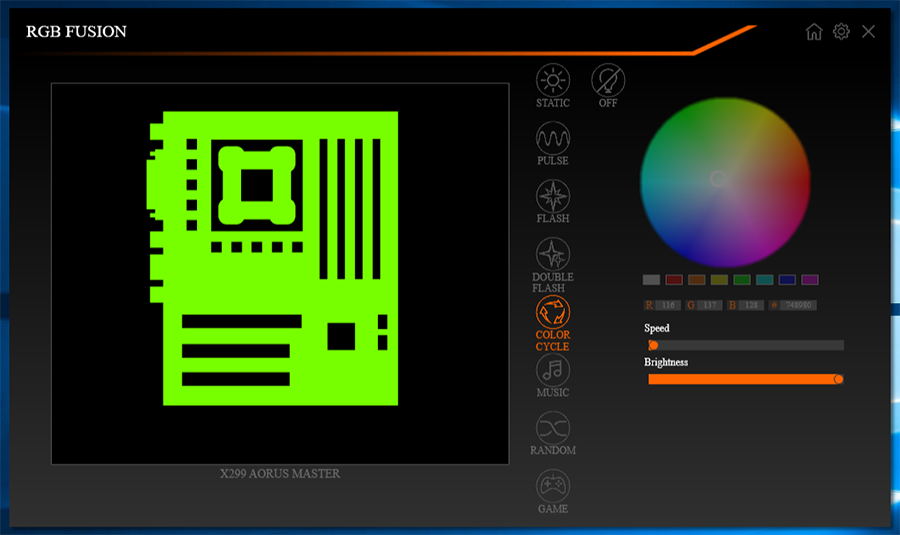Select the purple color swatch

pyautogui.click(x=810, y=280)
